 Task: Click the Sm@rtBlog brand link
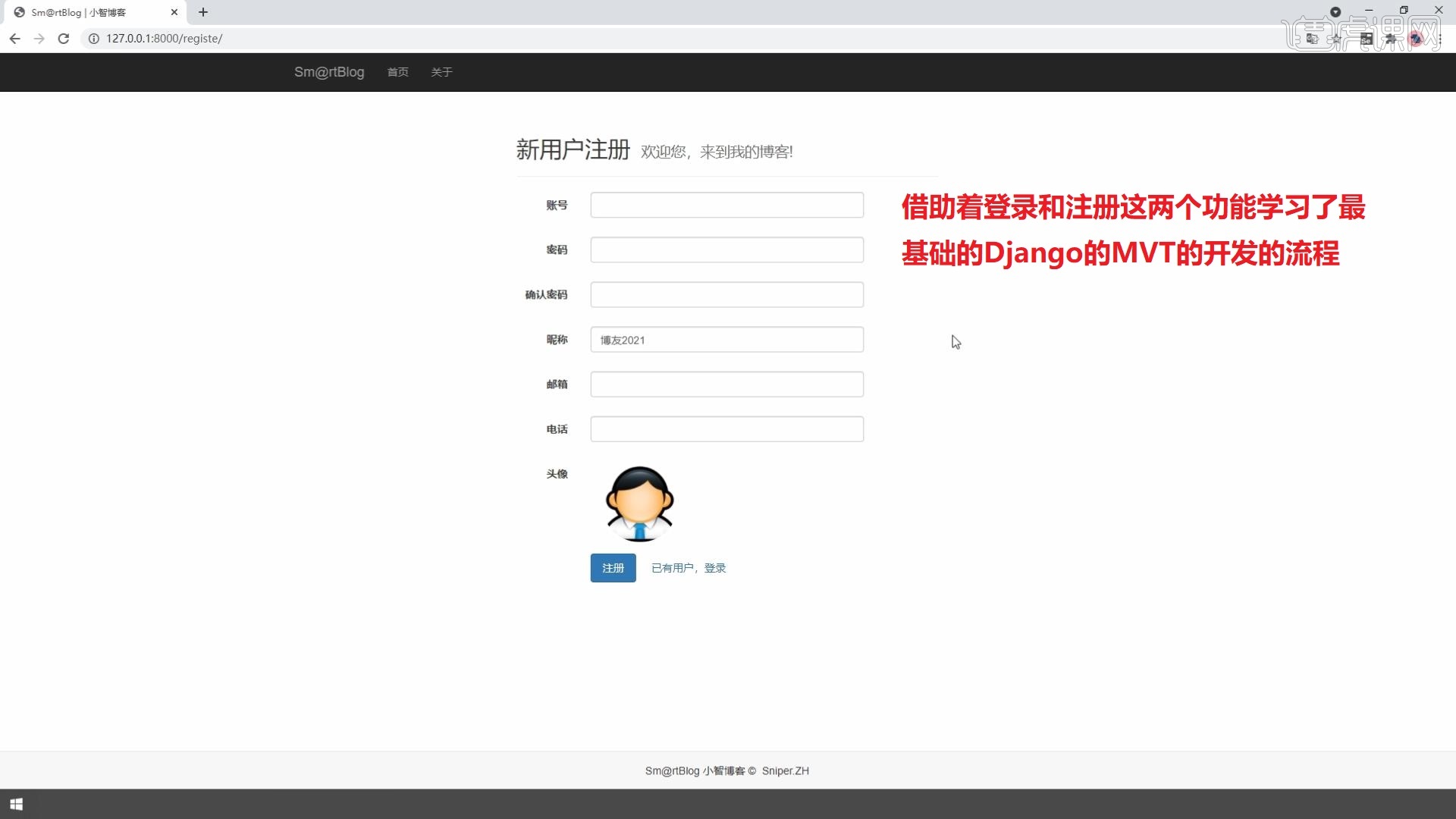pyautogui.click(x=329, y=72)
